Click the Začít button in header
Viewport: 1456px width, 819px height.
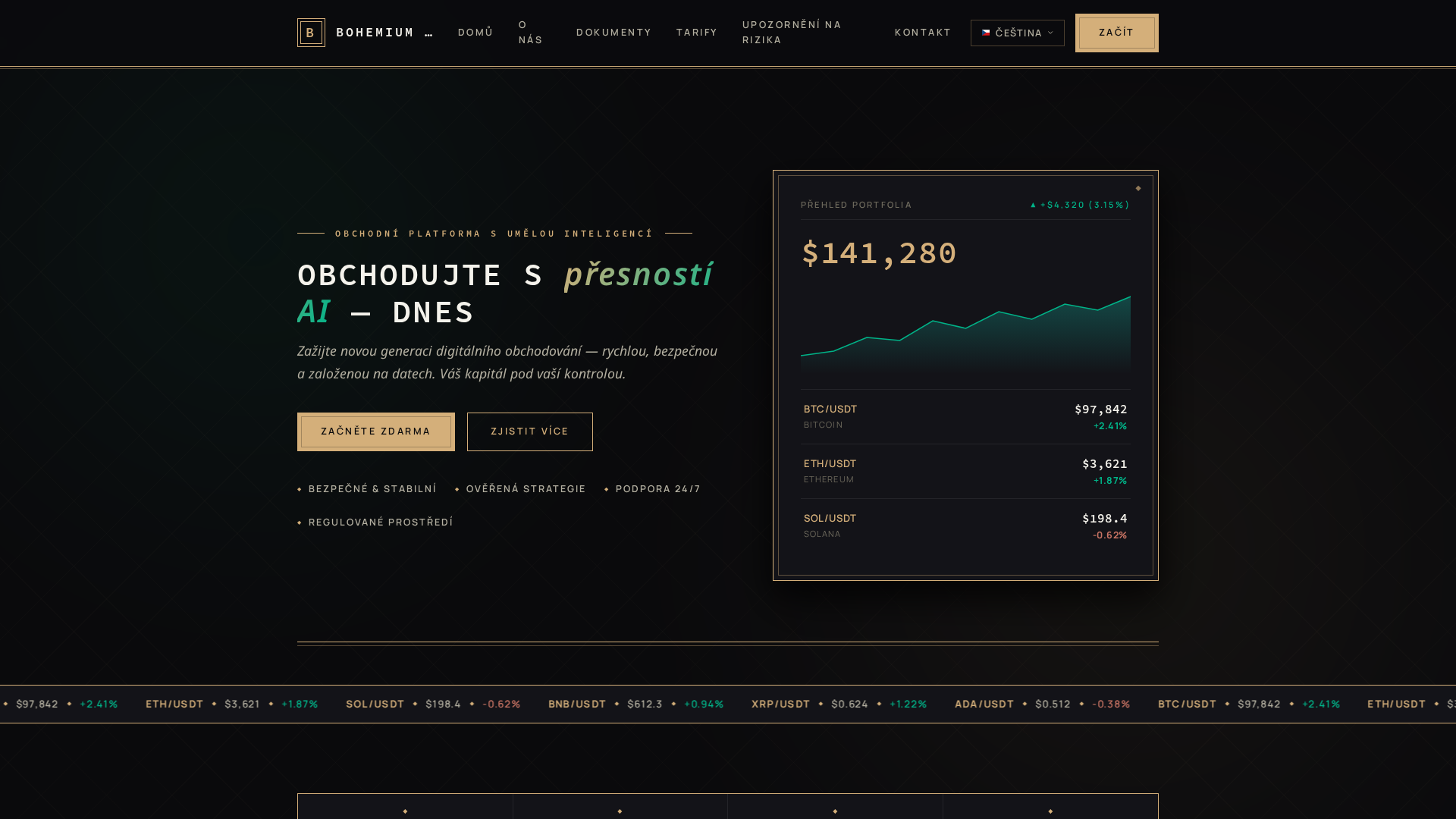(1117, 33)
